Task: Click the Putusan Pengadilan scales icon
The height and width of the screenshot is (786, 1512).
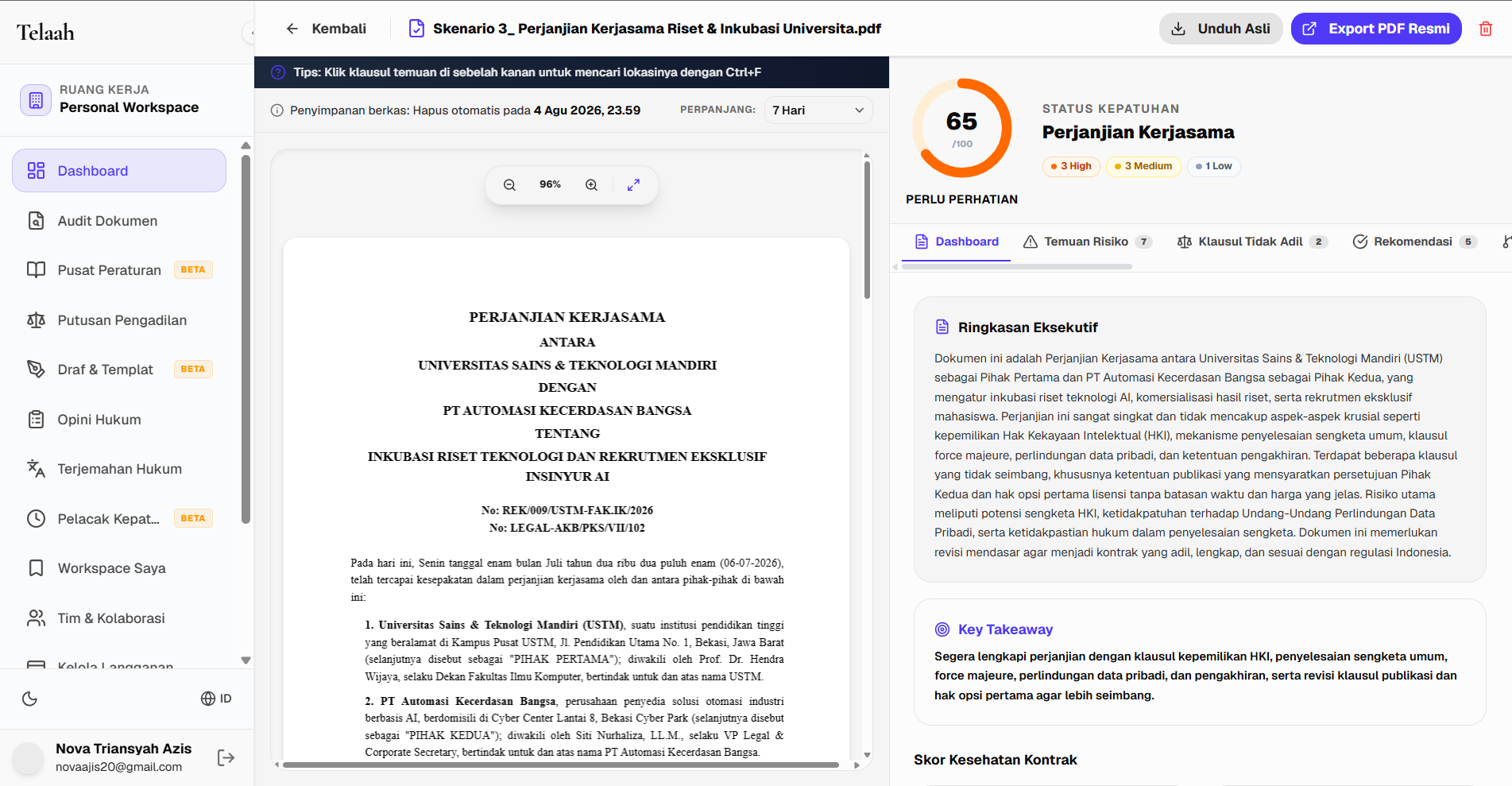Action: coord(36,320)
